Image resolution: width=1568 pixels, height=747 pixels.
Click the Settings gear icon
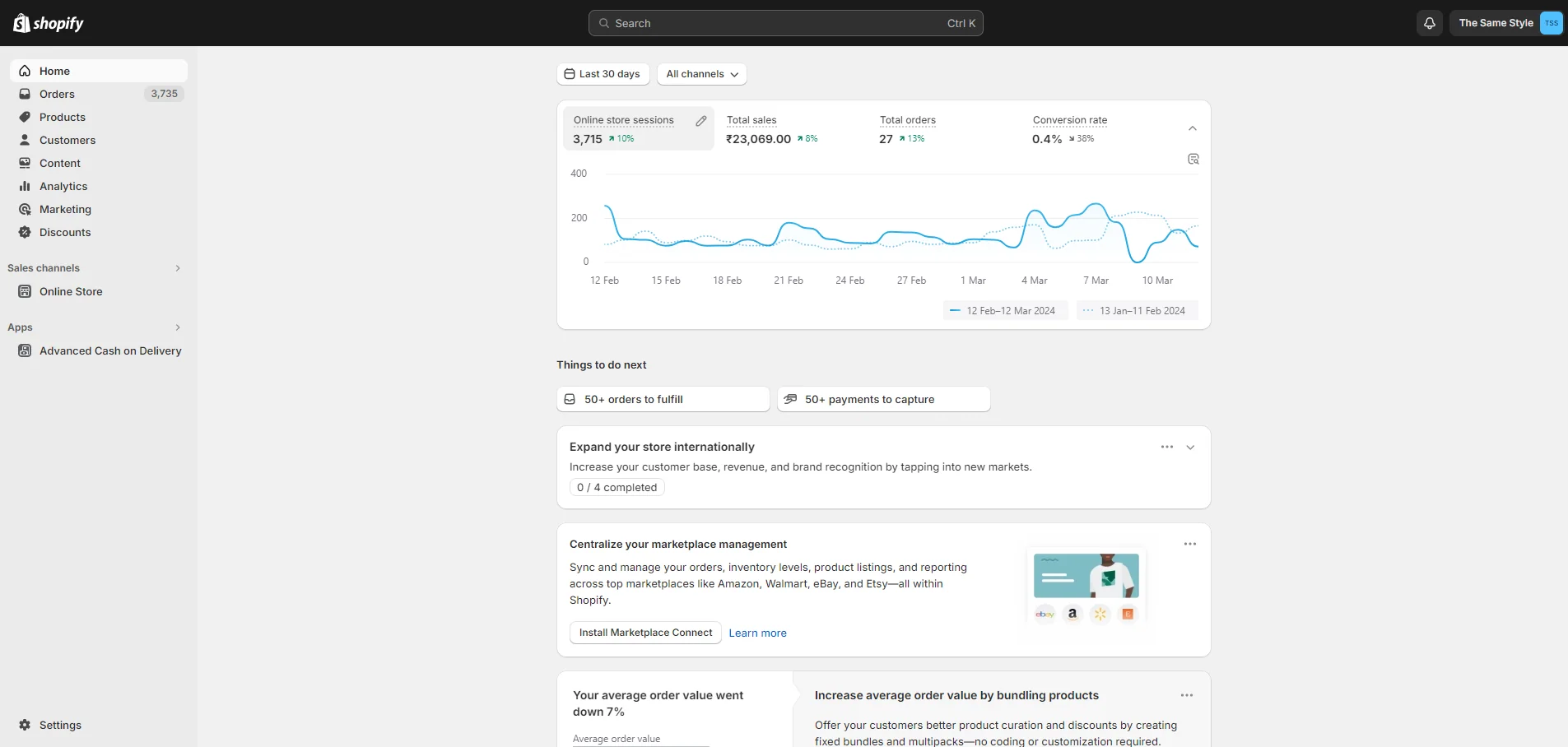point(25,725)
